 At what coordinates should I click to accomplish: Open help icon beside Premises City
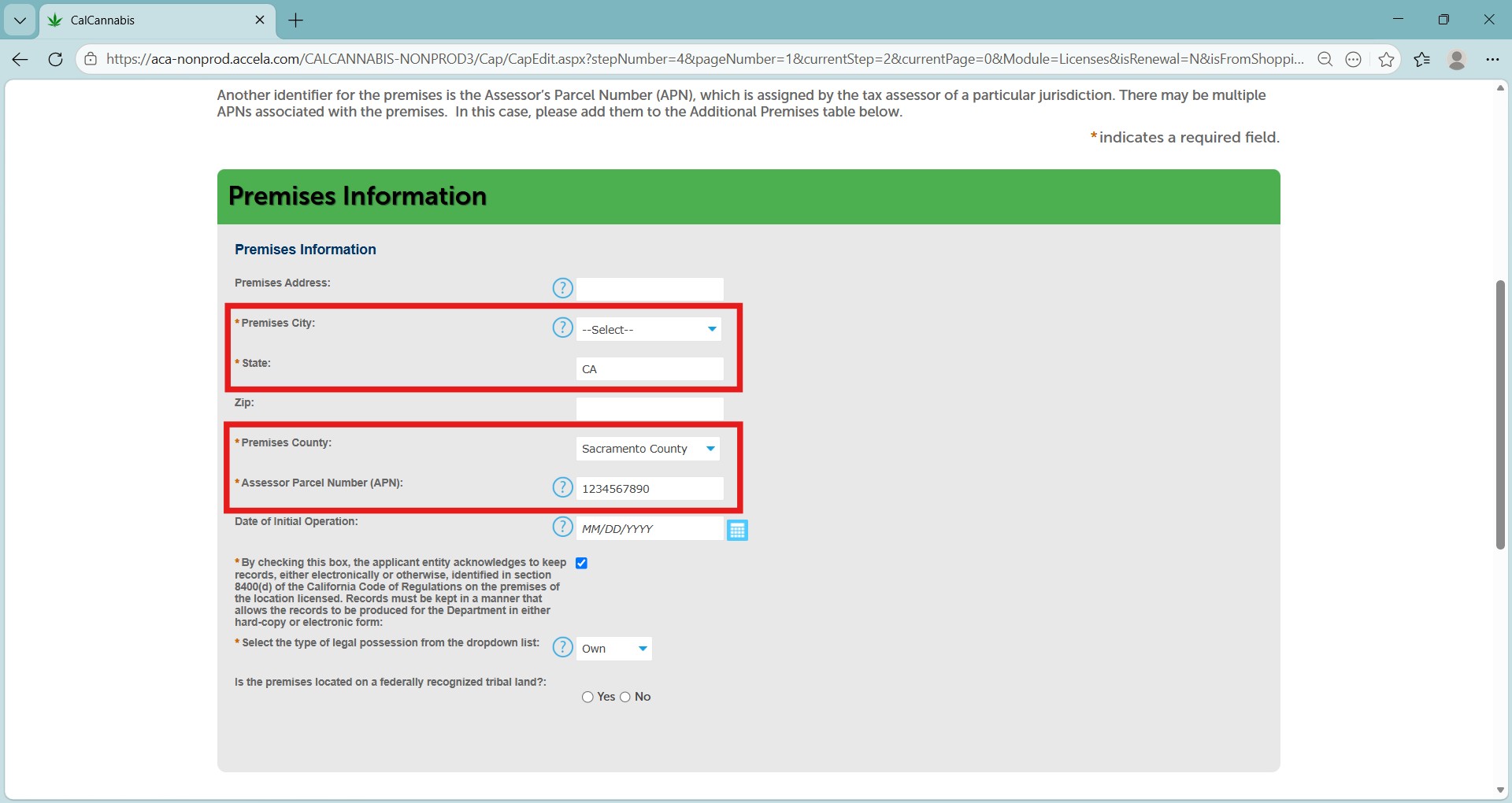point(562,327)
